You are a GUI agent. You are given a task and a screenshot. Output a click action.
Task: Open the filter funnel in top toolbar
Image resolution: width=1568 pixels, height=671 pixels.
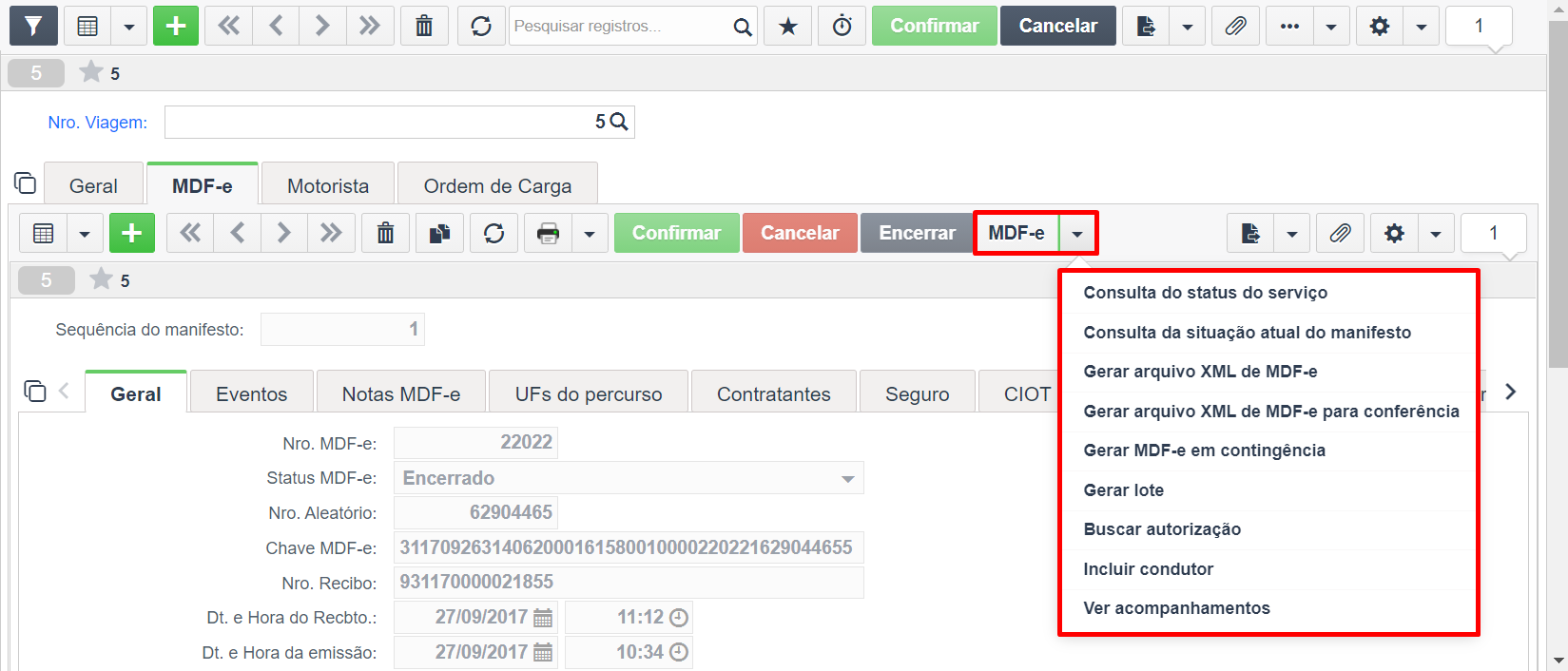coord(33,26)
